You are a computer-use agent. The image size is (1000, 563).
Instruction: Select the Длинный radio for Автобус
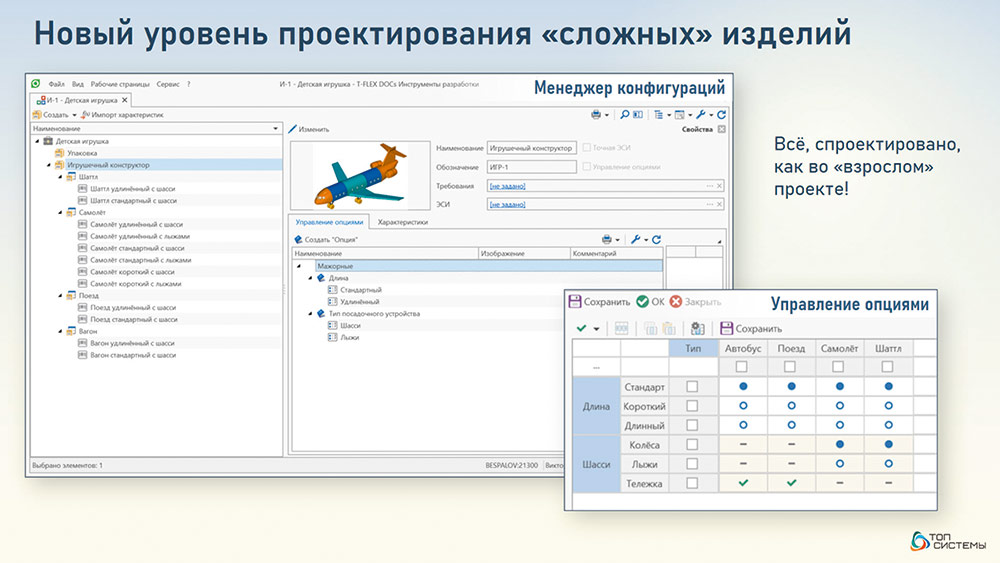pos(743,425)
